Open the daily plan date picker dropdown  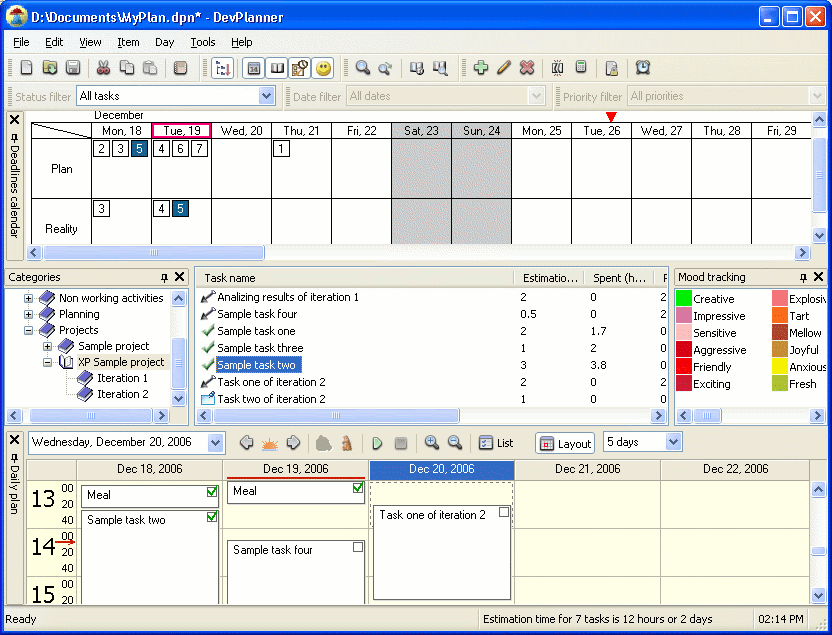(215, 442)
